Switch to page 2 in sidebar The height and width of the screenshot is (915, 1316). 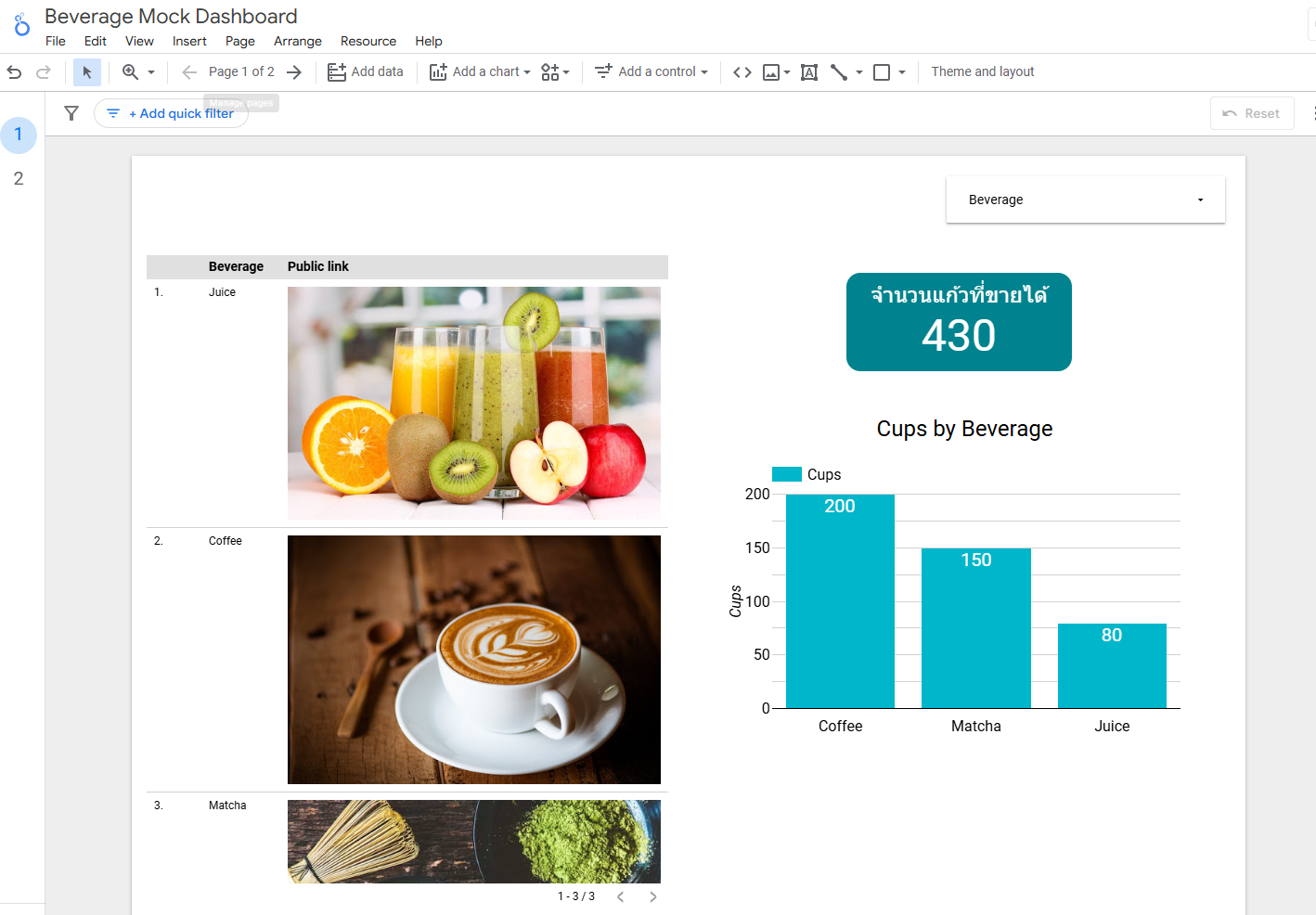point(19,178)
